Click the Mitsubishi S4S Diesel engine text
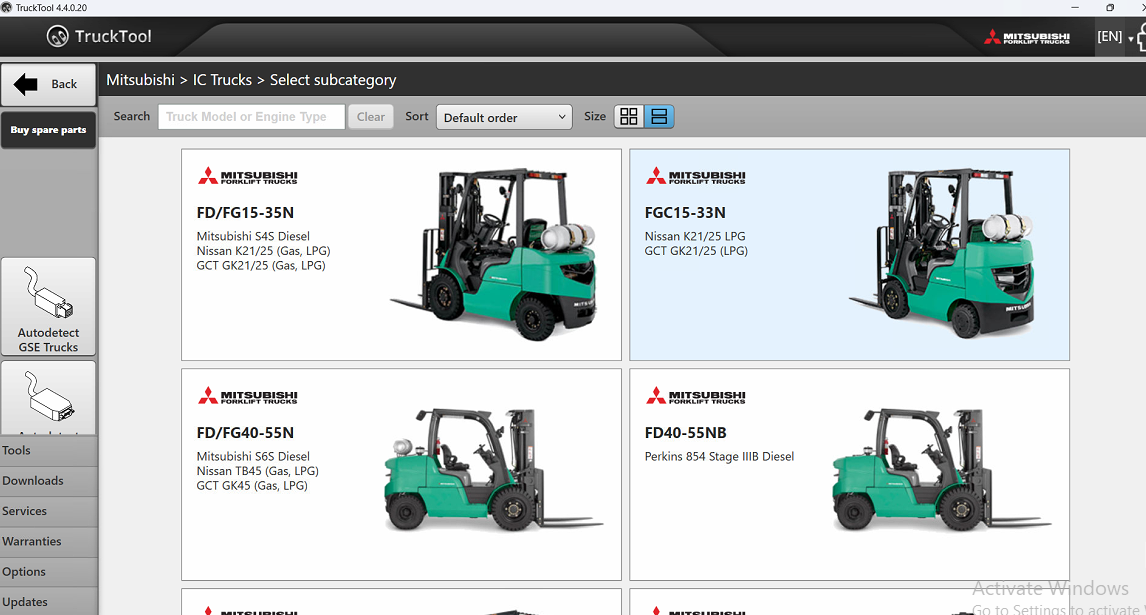This screenshot has width=1146, height=615. (x=253, y=236)
